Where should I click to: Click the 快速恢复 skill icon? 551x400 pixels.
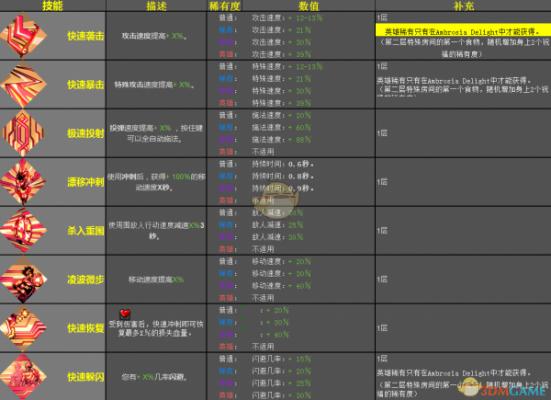coord(23,328)
